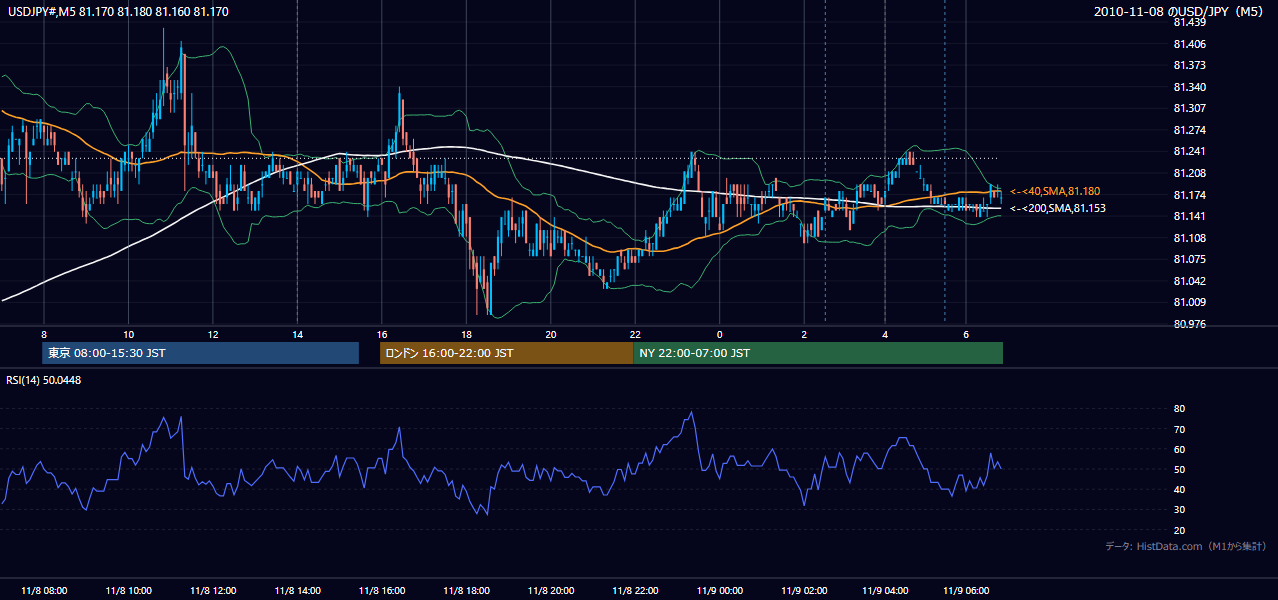Click price axis value 81.241
Screen dimensions: 1278x600
pos(1189,151)
